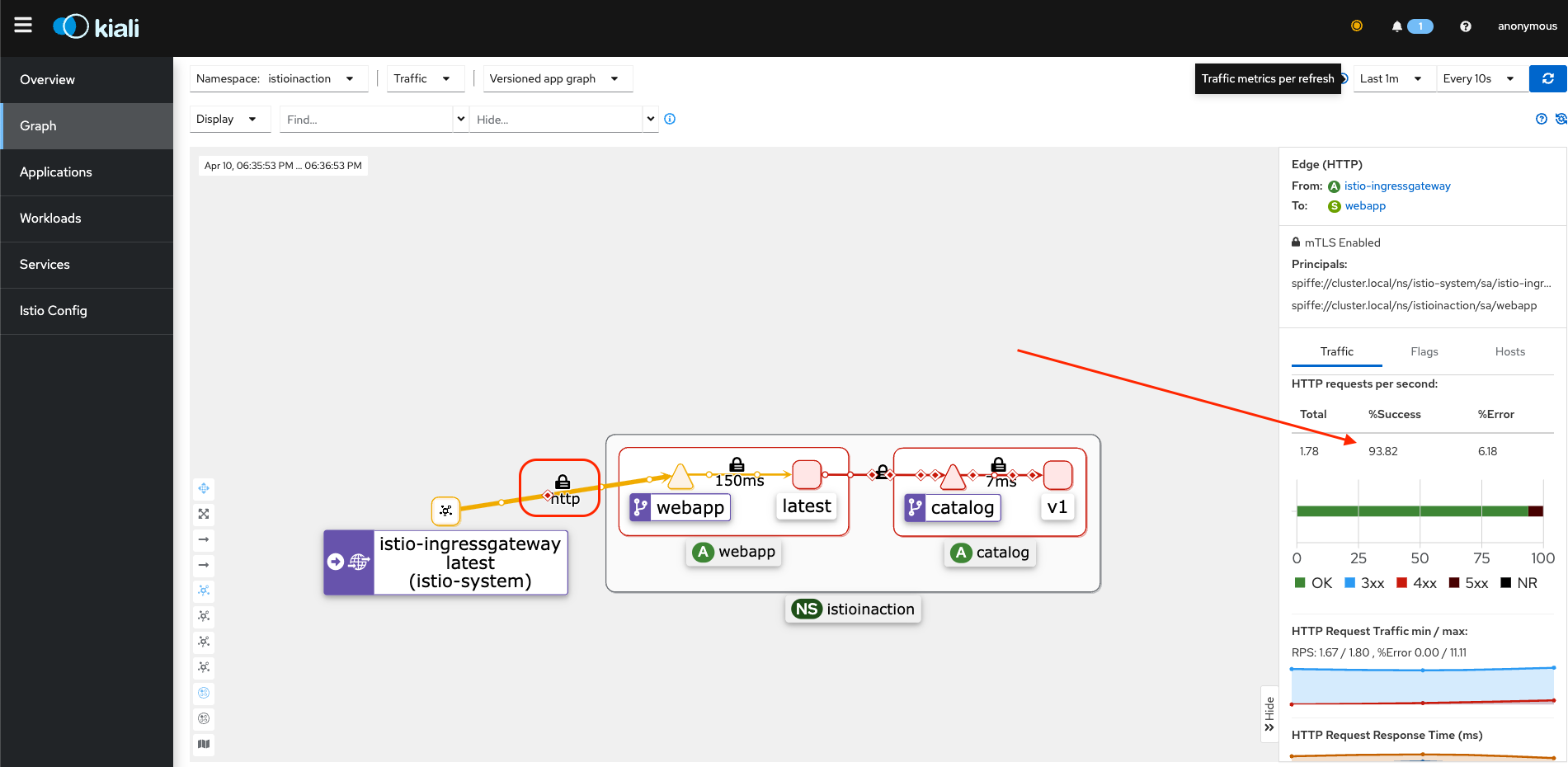Focus the Find input field
1568x767 pixels.
tap(367, 120)
